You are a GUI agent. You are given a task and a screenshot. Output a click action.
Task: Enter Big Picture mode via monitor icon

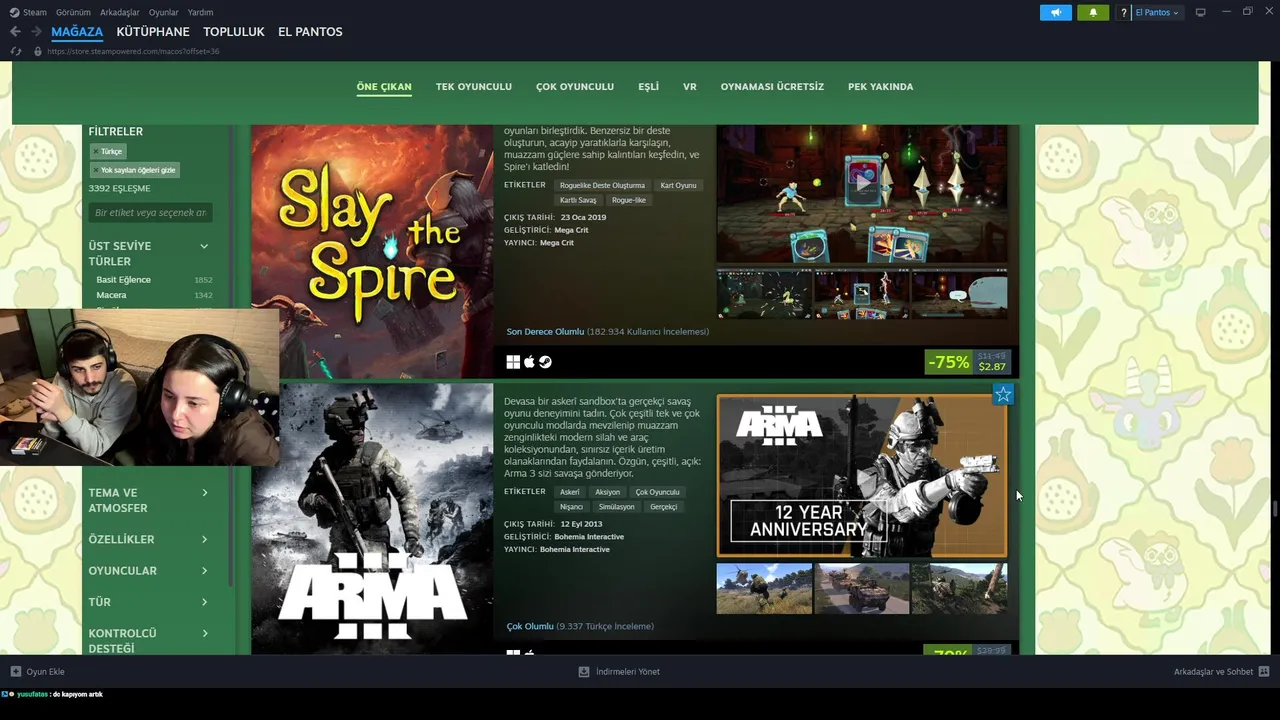click(1200, 12)
